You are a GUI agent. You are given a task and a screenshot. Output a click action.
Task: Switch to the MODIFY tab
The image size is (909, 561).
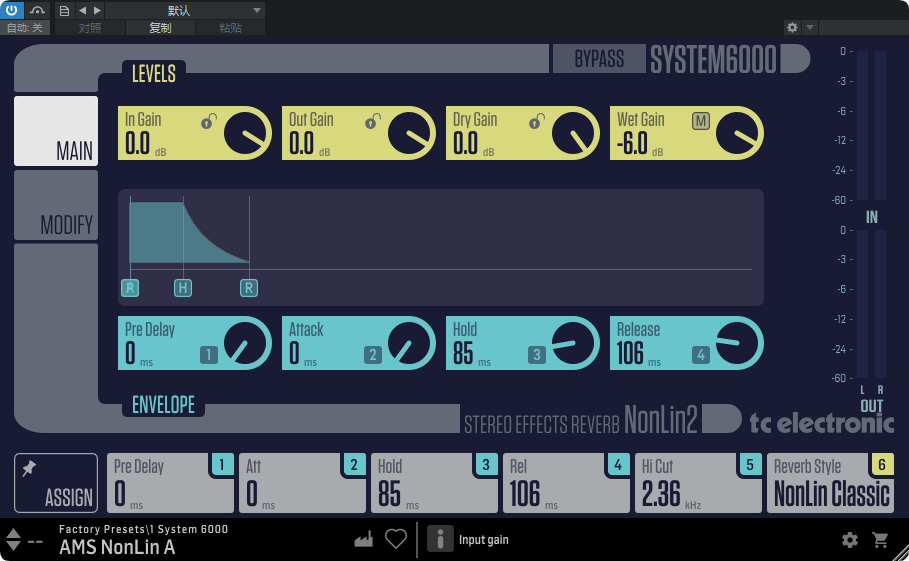pyautogui.click(x=56, y=205)
